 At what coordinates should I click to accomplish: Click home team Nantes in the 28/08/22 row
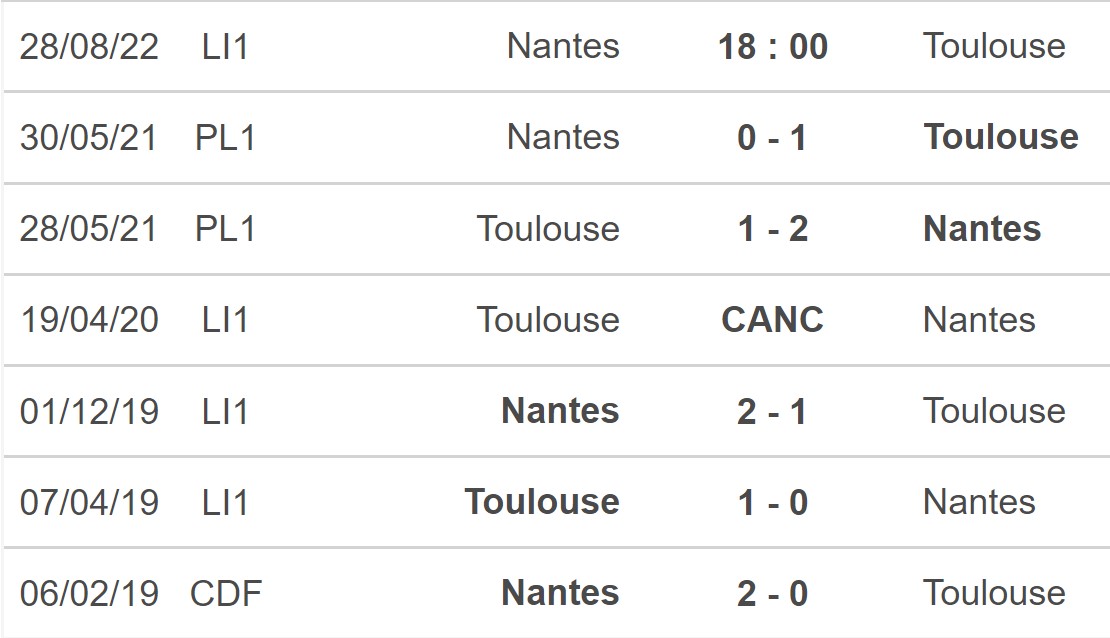click(x=563, y=47)
